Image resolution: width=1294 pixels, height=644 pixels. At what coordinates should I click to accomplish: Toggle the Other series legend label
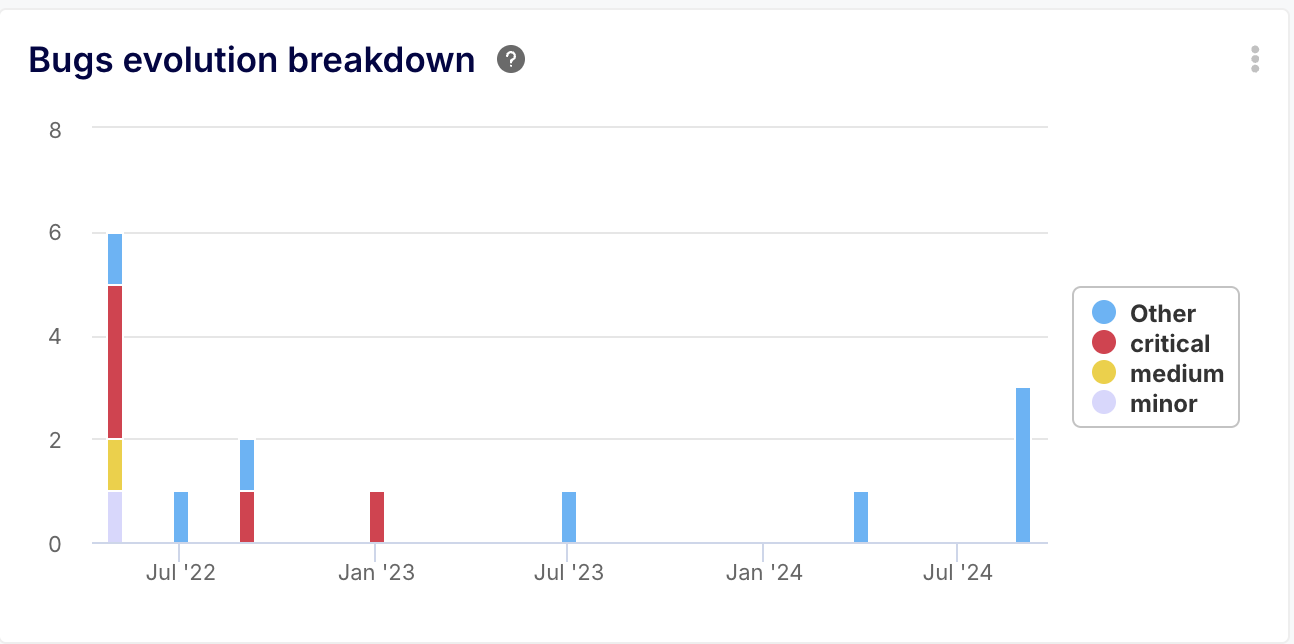tap(1162, 313)
